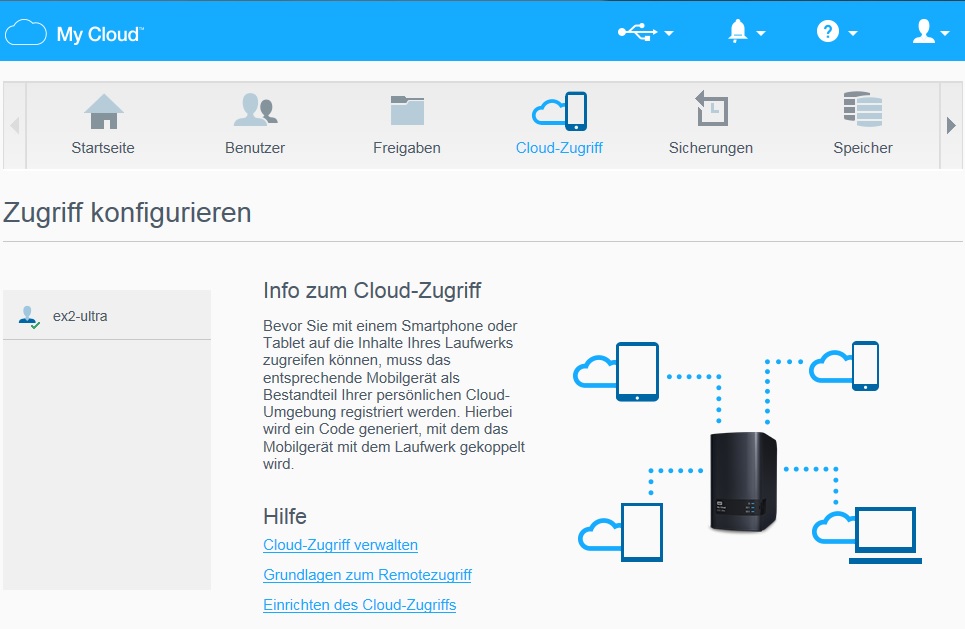The width and height of the screenshot is (965, 629).
Task: Select the ex2-ultra user entry
Action: tap(107, 315)
